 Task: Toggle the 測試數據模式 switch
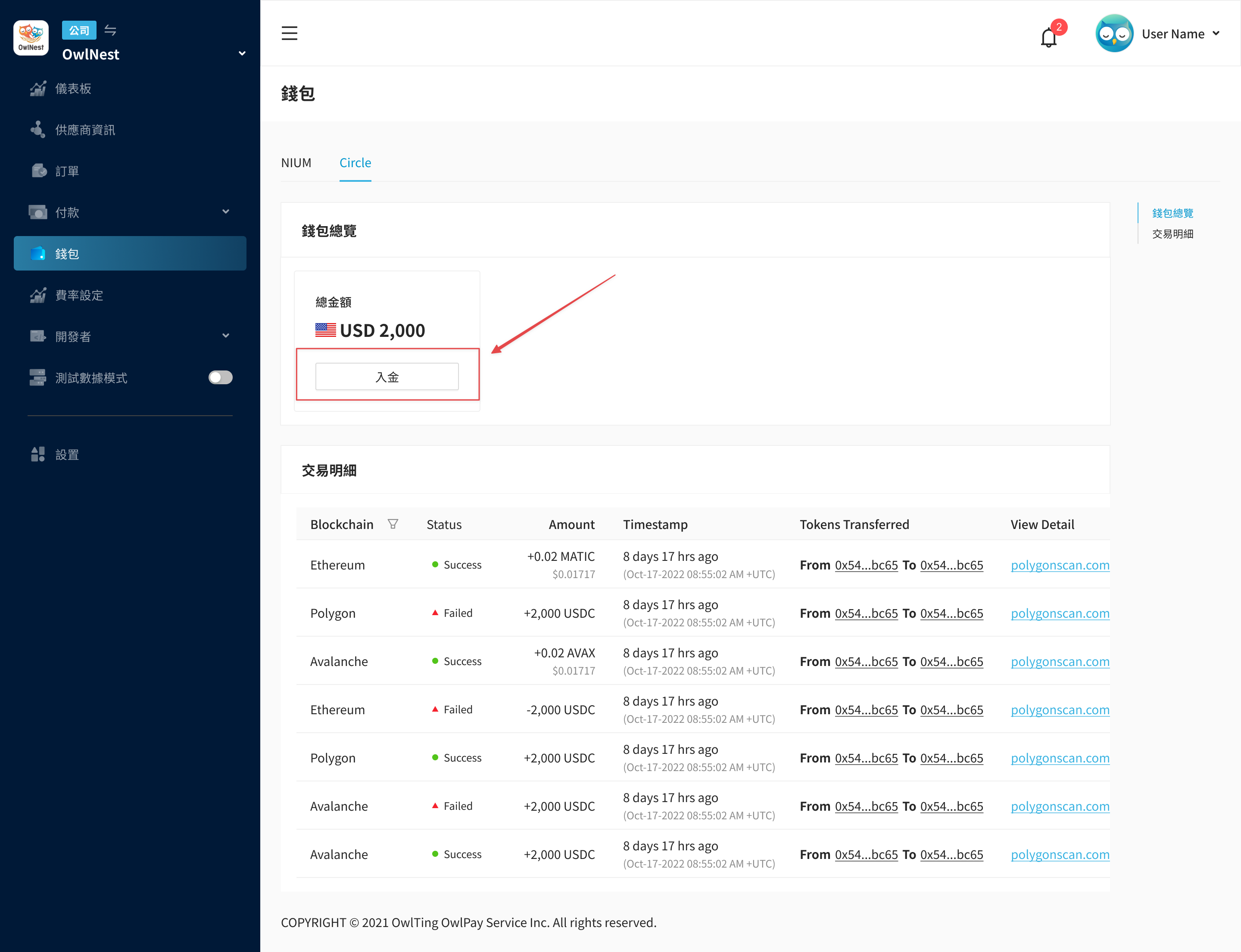coord(220,377)
